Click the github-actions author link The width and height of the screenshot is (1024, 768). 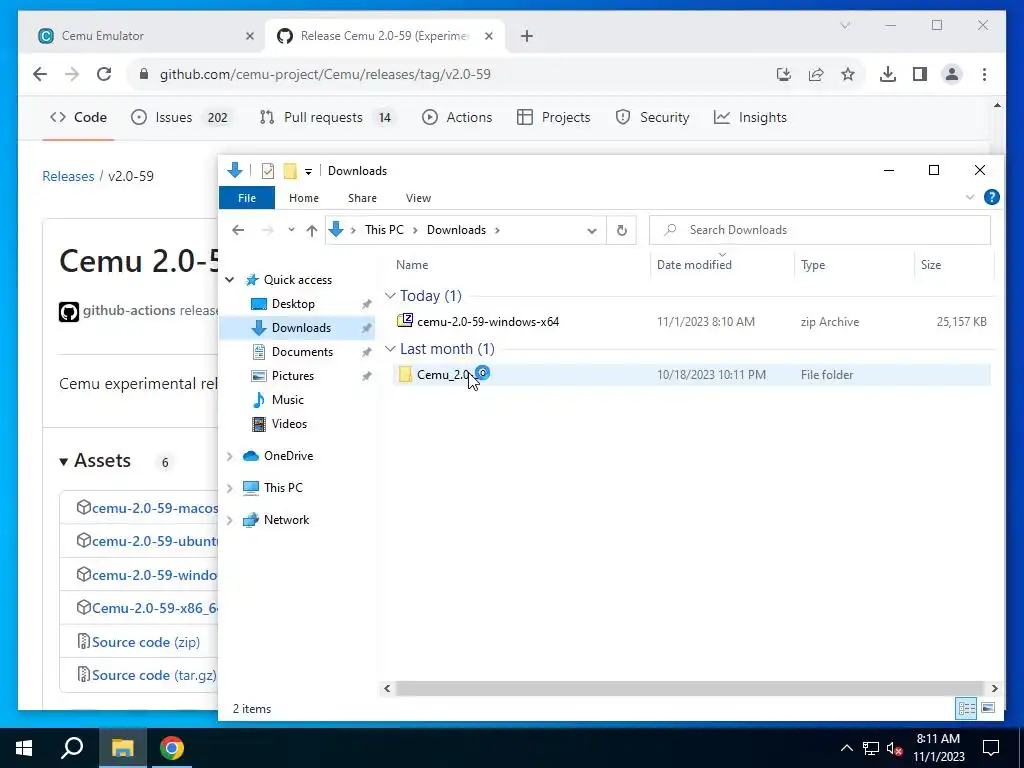129,311
